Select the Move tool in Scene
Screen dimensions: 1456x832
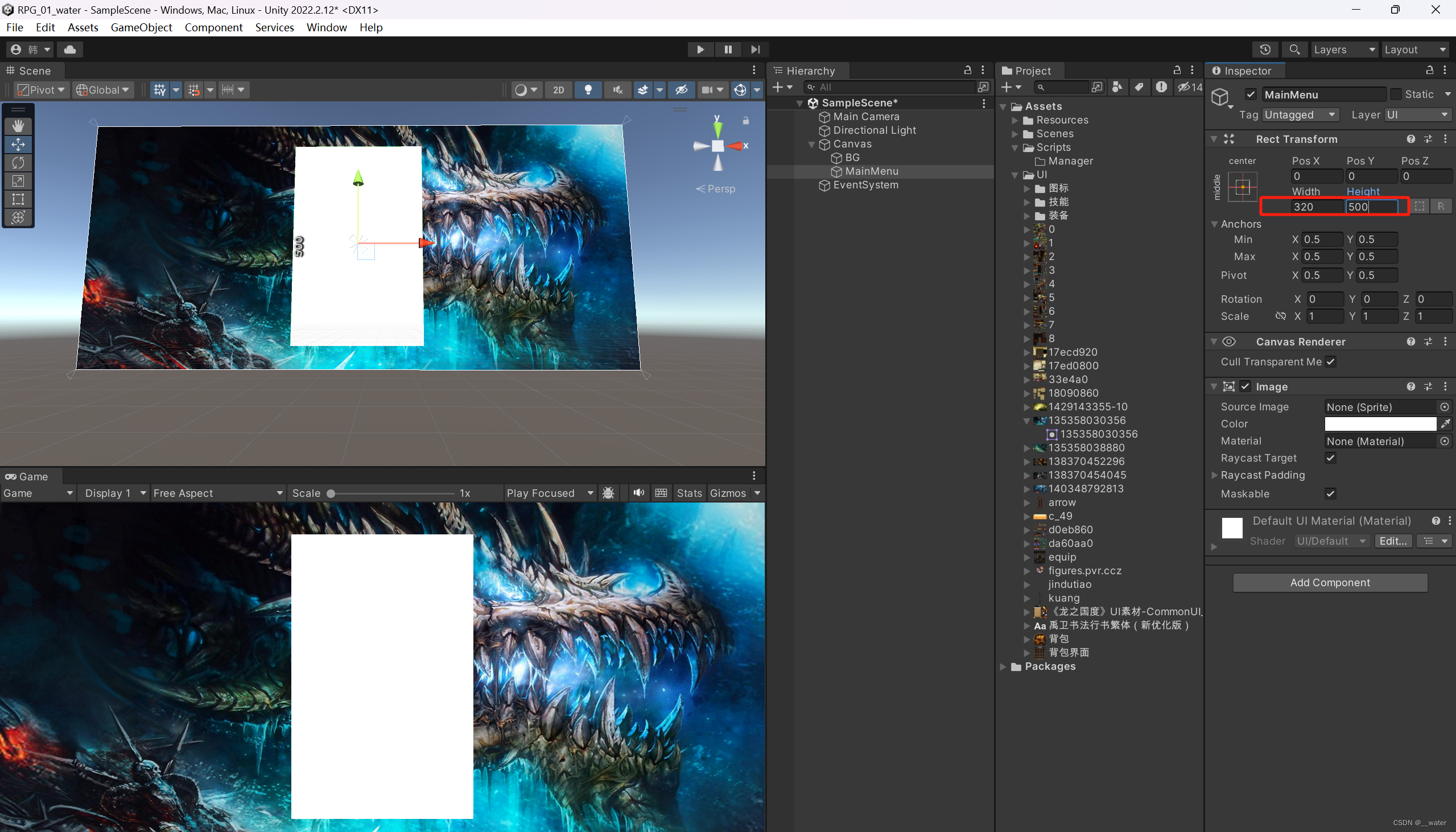pos(18,144)
